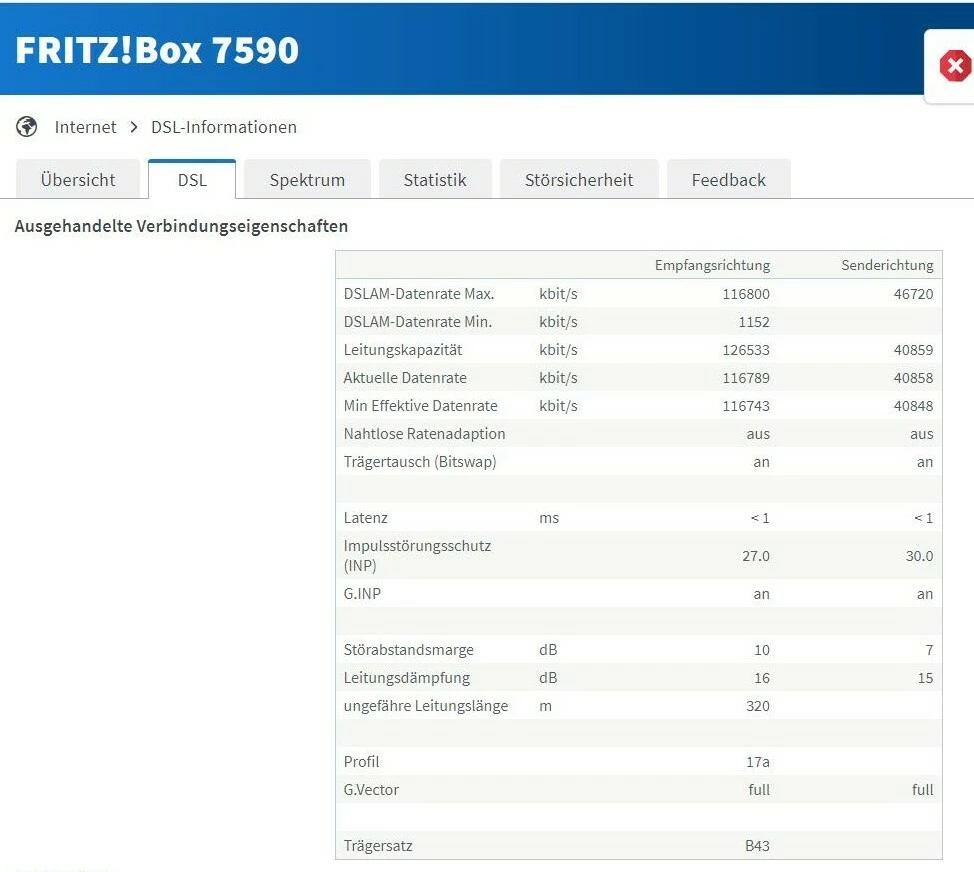Select the value 40858
The image size is (974, 872).
coord(913,378)
